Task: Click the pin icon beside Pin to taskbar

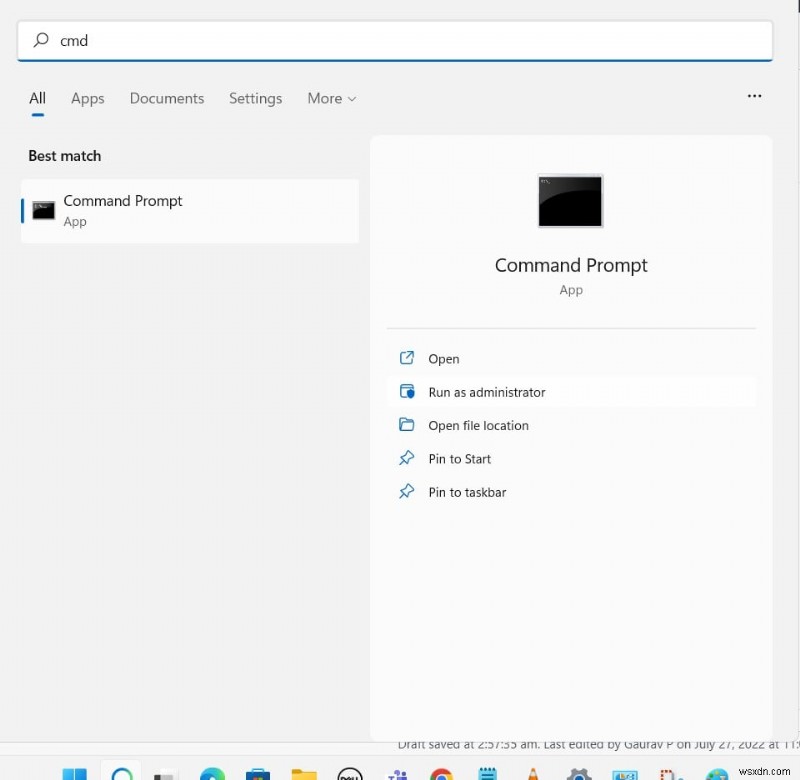Action: tap(407, 492)
